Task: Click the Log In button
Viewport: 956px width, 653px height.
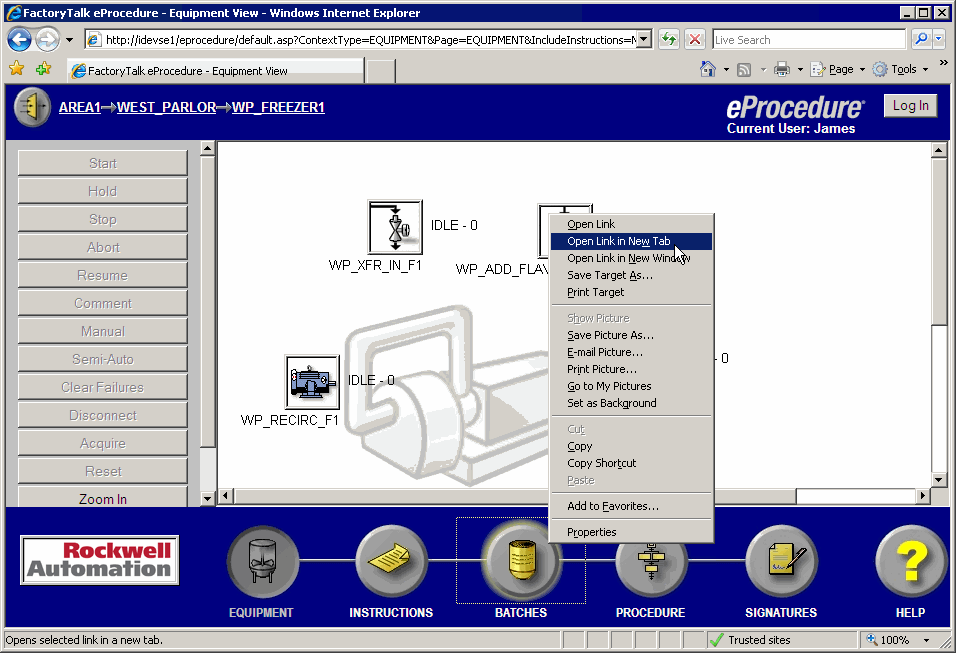Action: pos(910,105)
